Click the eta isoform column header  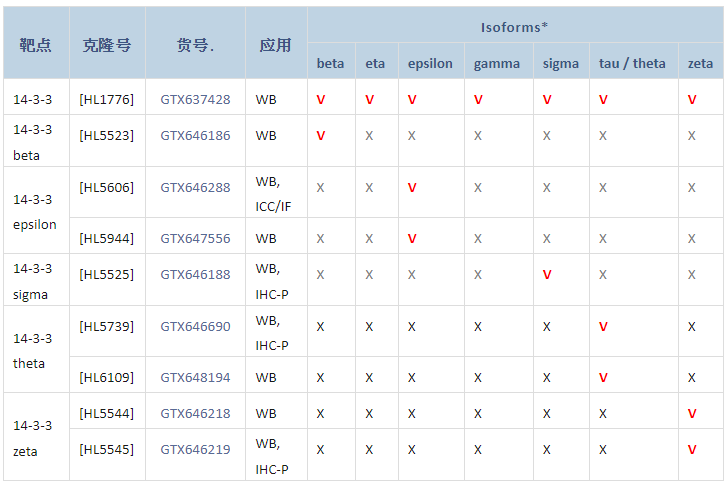coord(376,61)
